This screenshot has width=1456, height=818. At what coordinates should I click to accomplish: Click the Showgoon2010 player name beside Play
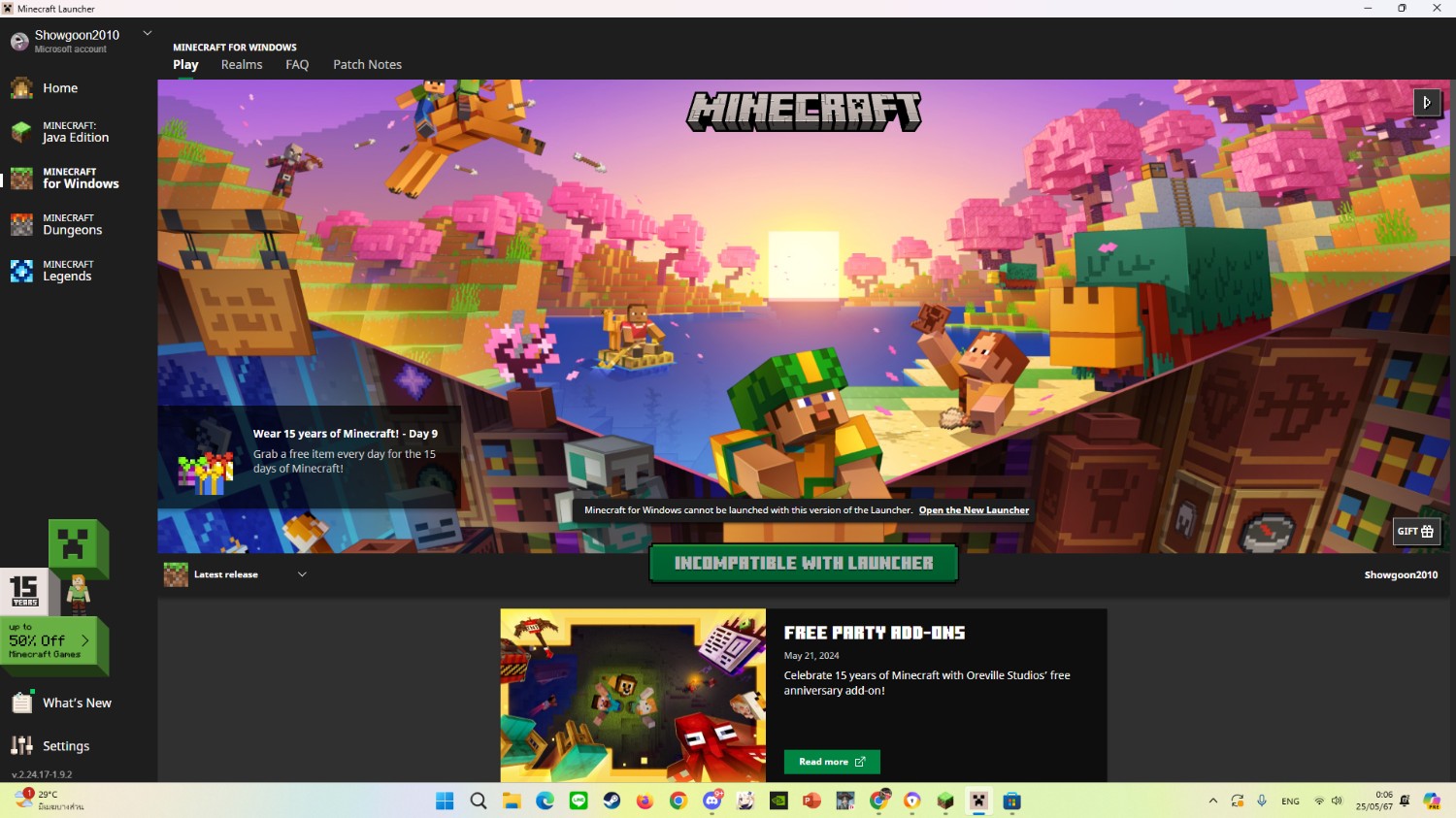coord(1401,574)
